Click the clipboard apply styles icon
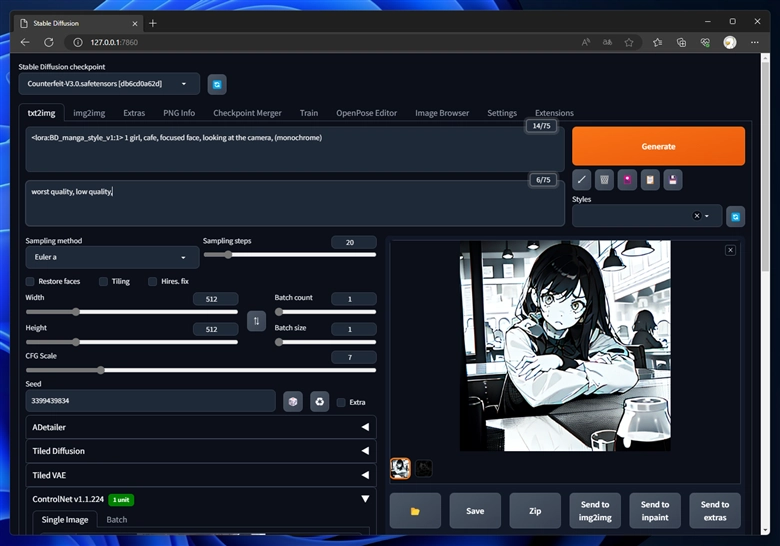The height and width of the screenshot is (546, 780). [650, 180]
